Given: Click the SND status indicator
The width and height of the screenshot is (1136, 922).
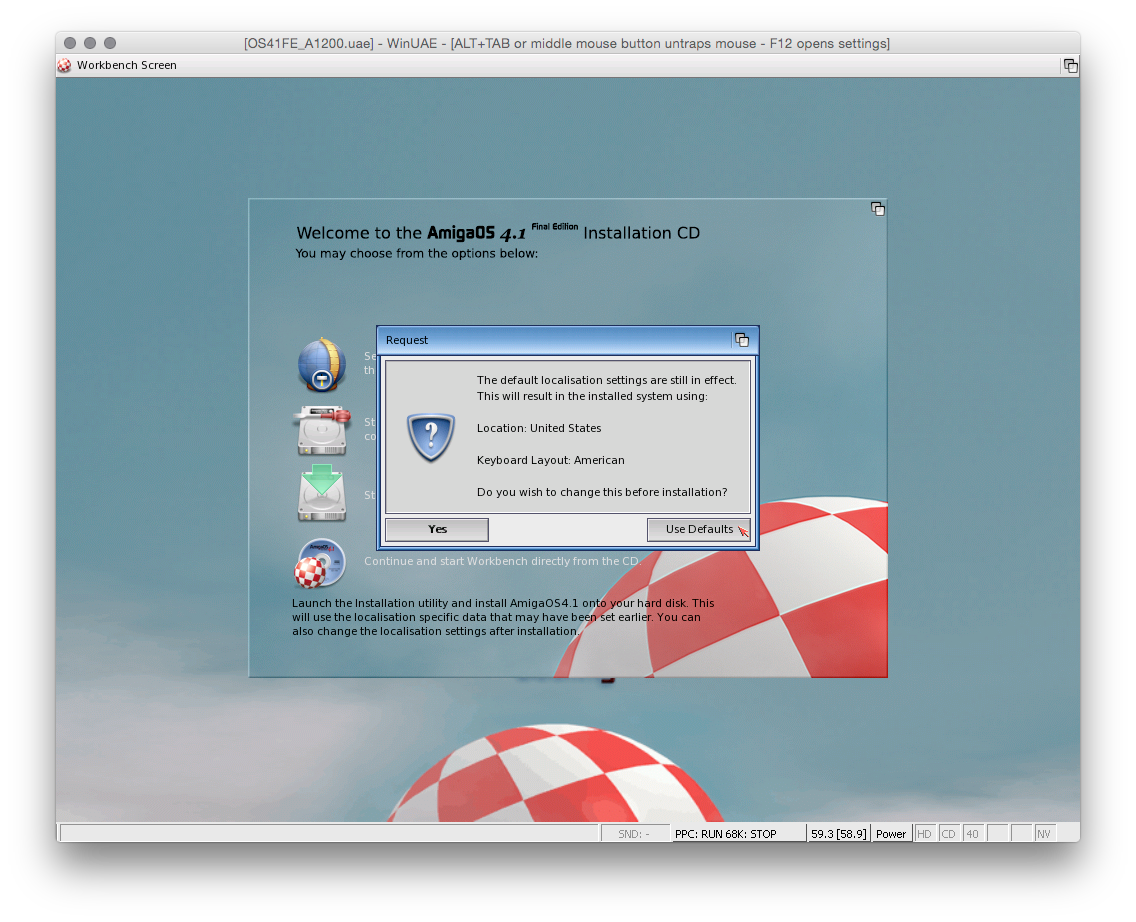Looking at the screenshot, I should coord(633,834).
